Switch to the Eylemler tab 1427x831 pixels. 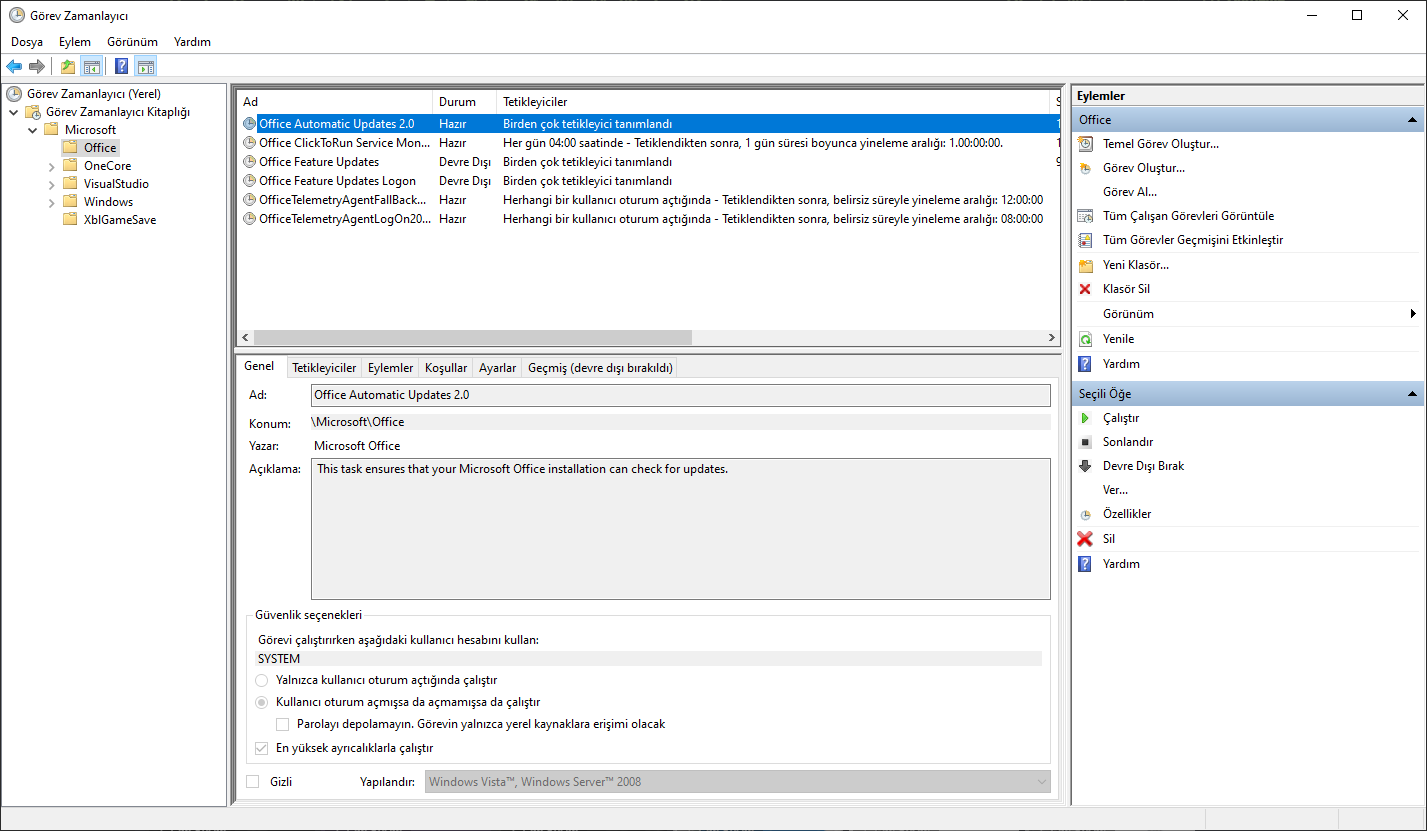pos(390,368)
